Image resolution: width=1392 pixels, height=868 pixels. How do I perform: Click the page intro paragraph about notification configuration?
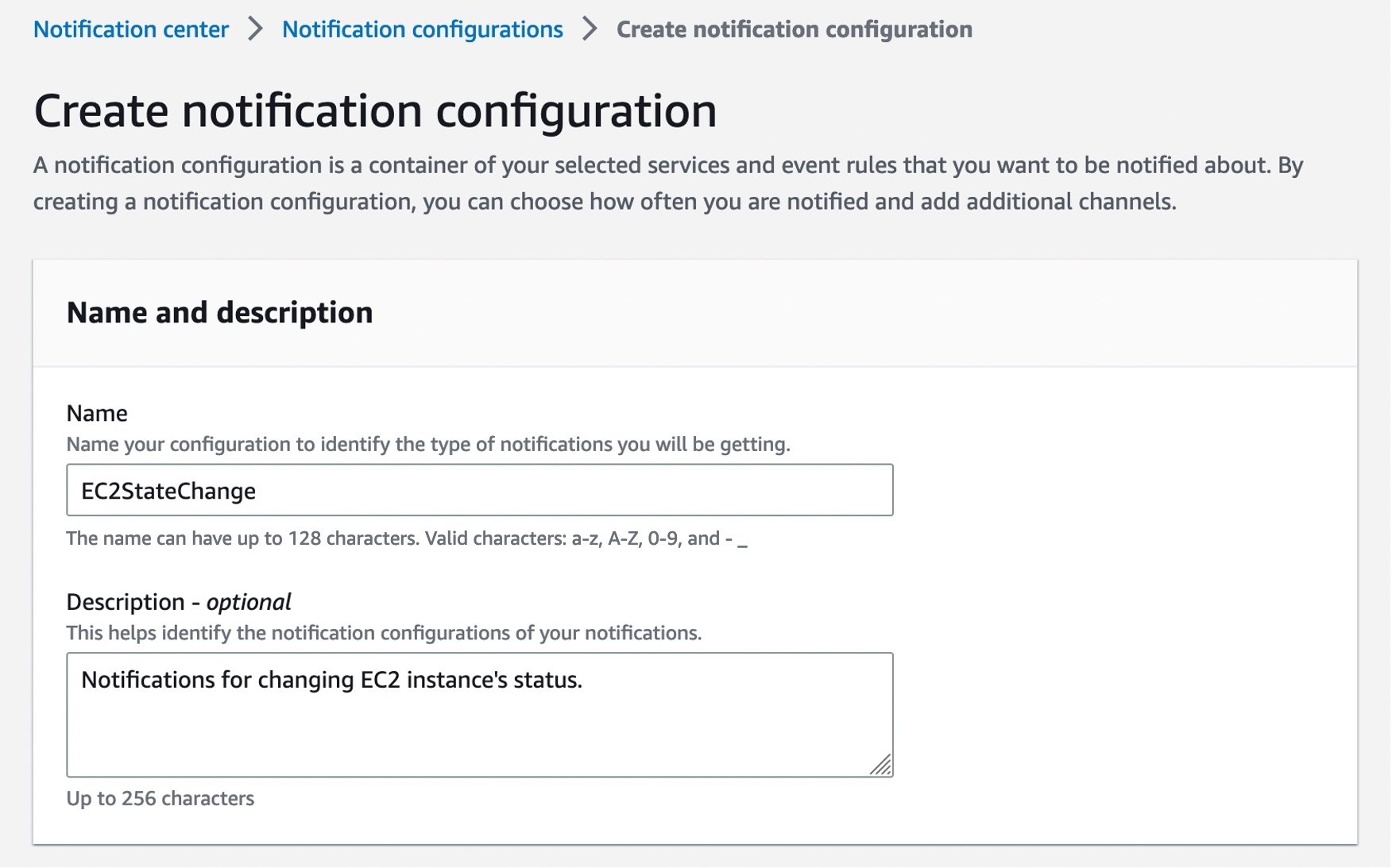click(x=668, y=183)
